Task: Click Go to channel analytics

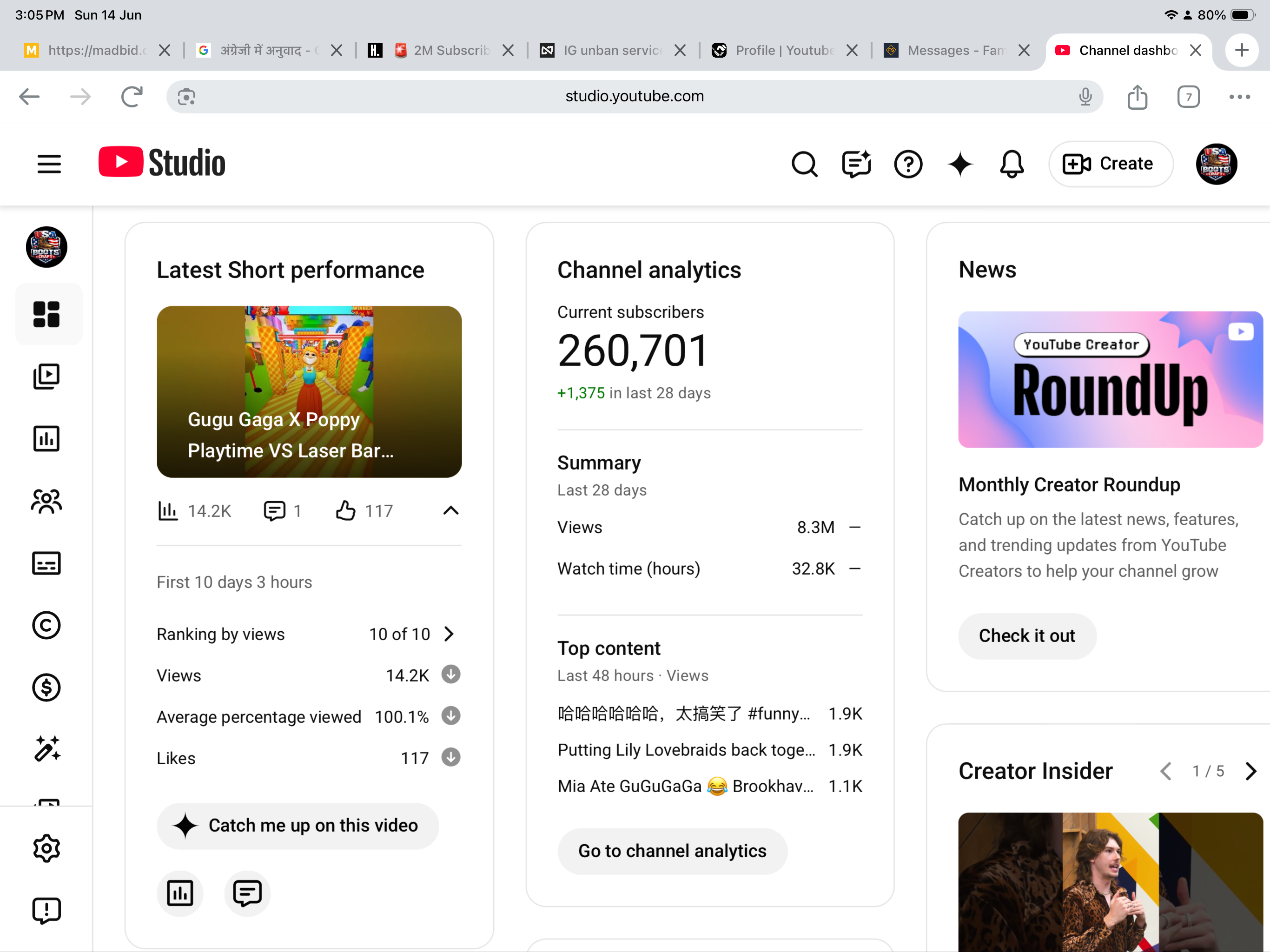Action: (x=672, y=851)
